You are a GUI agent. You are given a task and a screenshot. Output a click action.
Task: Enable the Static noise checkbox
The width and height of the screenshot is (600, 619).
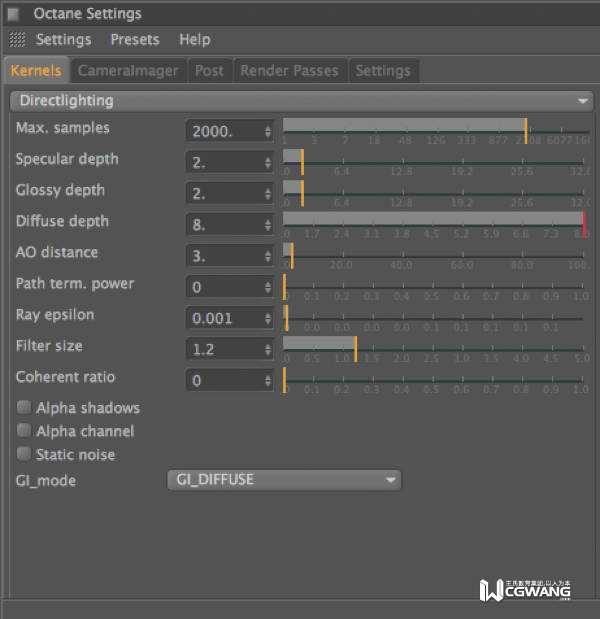24,454
